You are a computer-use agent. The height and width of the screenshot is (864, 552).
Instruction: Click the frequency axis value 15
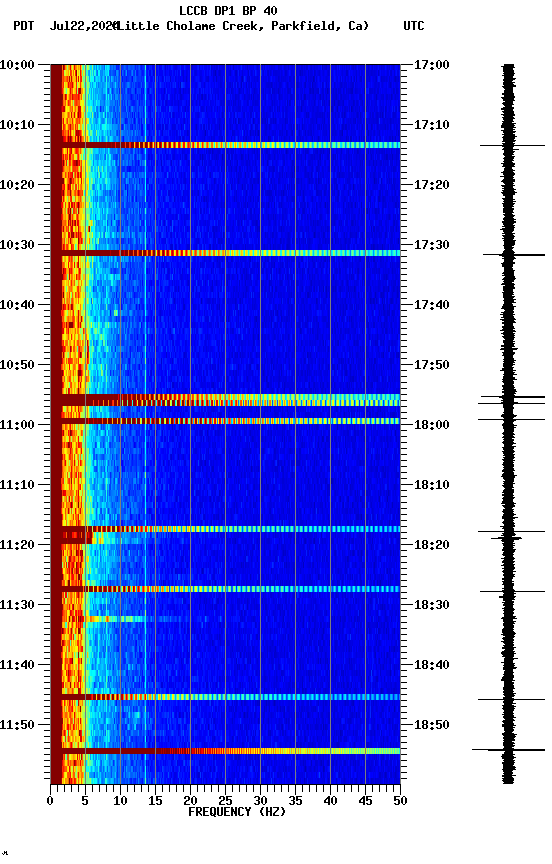pos(155,801)
